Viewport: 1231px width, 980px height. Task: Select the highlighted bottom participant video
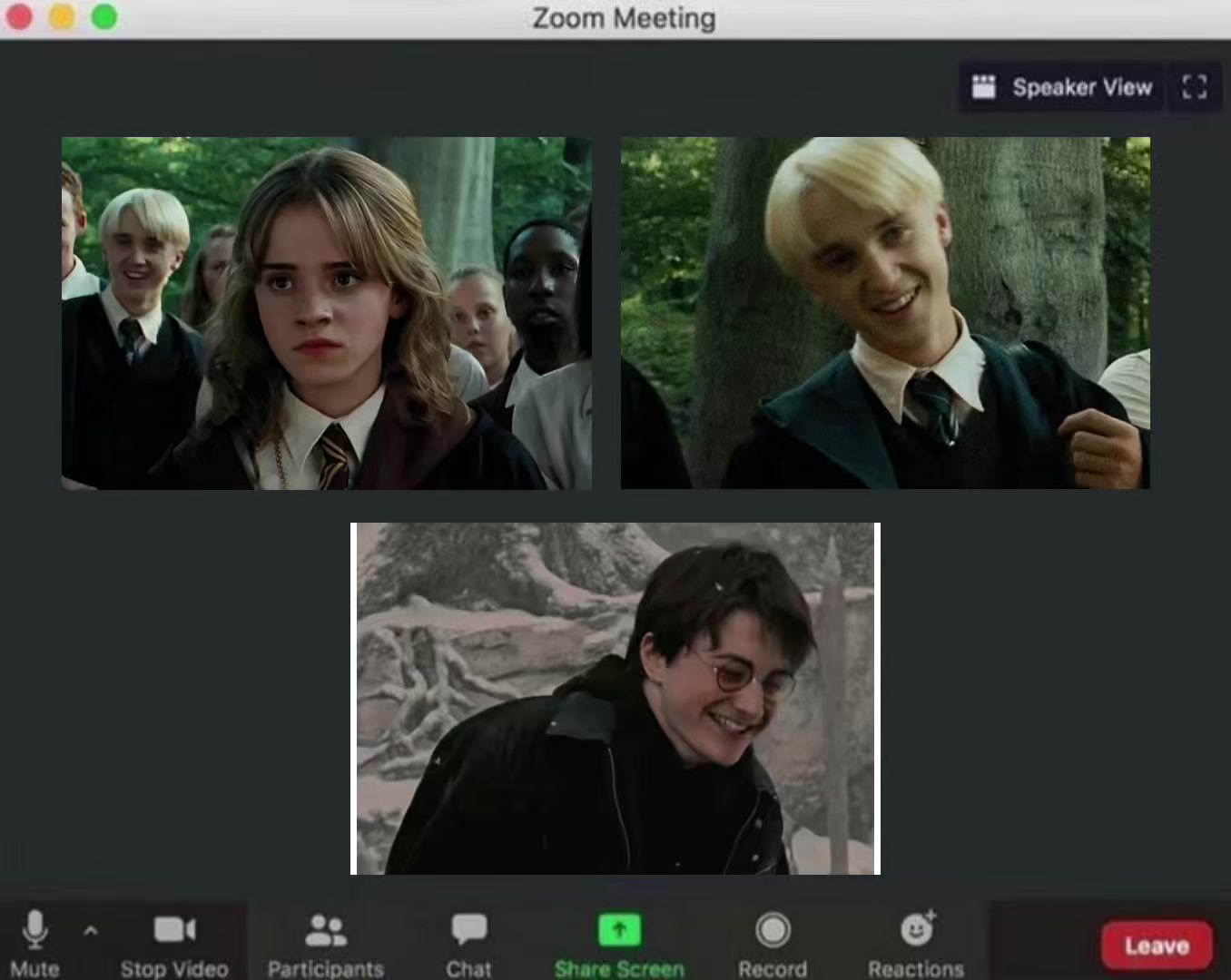coord(615,699)
